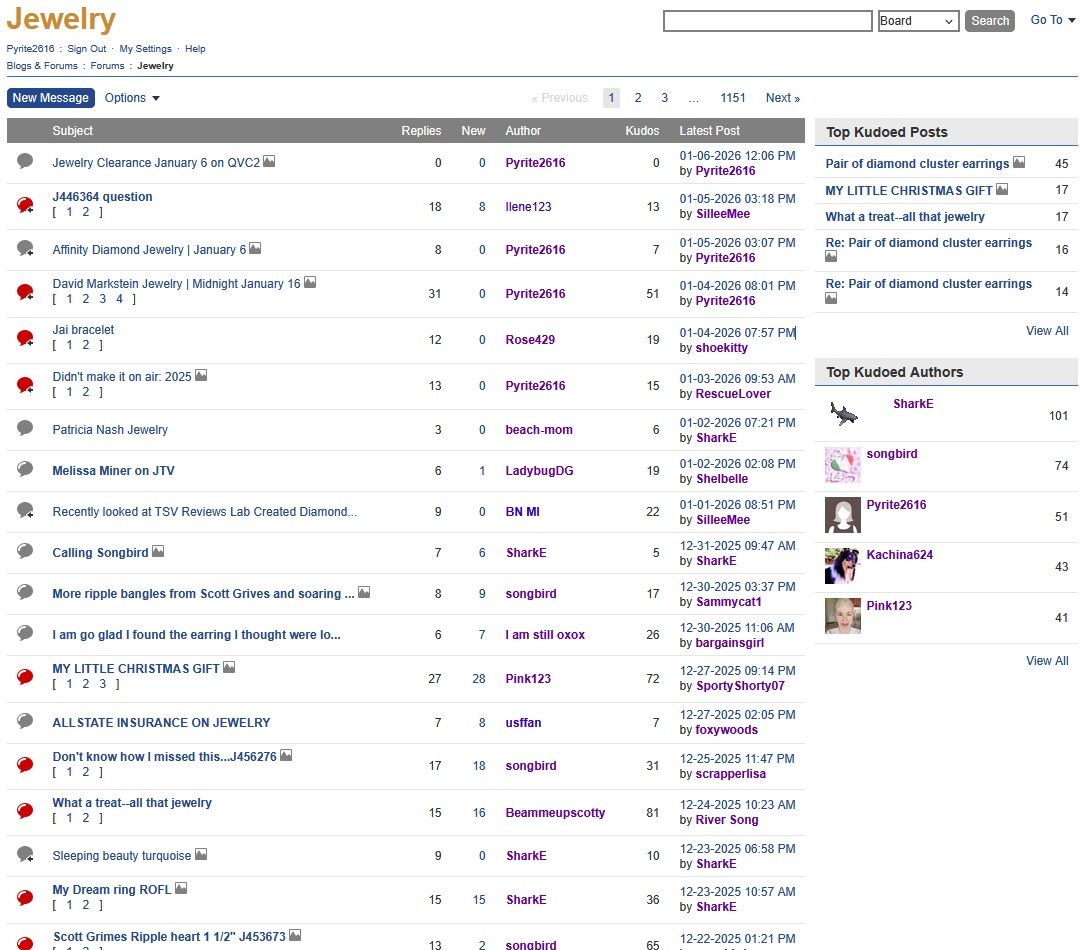Click the red hot-thread icon beside J446364 question
Viewport: 1086px width, 950px height.
[x=25, y=205]
